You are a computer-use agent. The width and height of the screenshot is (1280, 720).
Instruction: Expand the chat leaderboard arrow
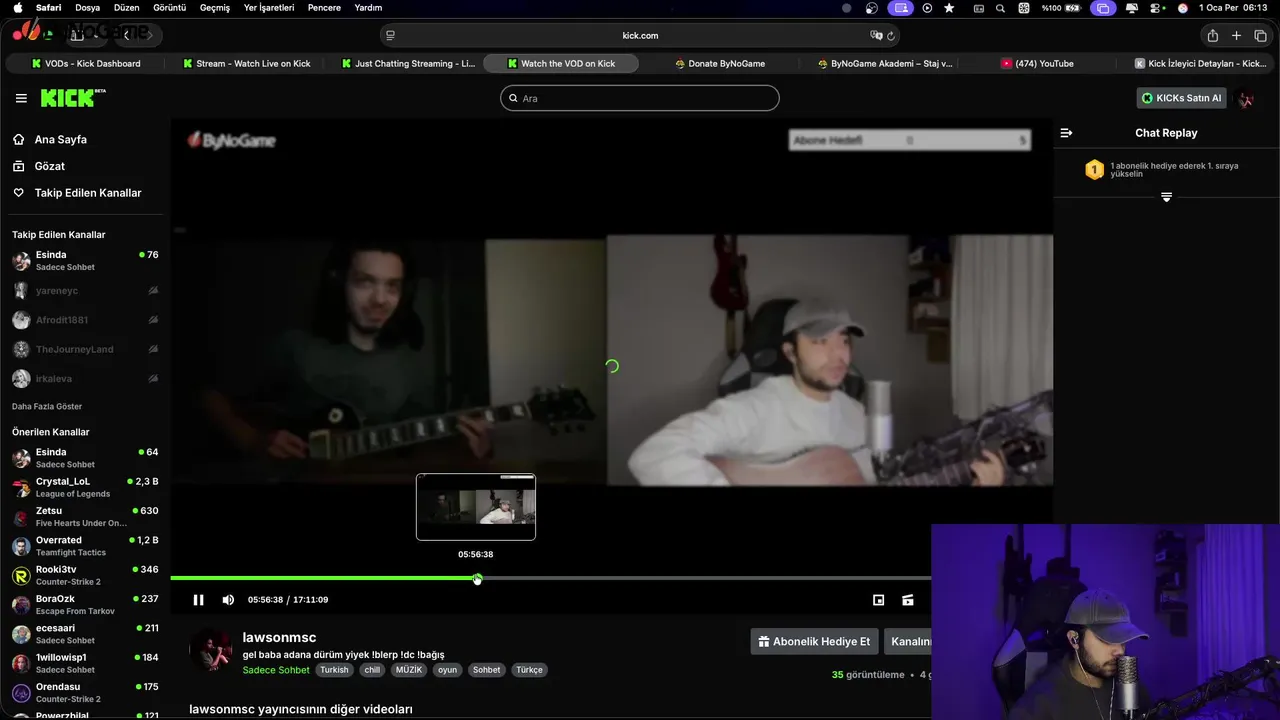(1166, 197)
